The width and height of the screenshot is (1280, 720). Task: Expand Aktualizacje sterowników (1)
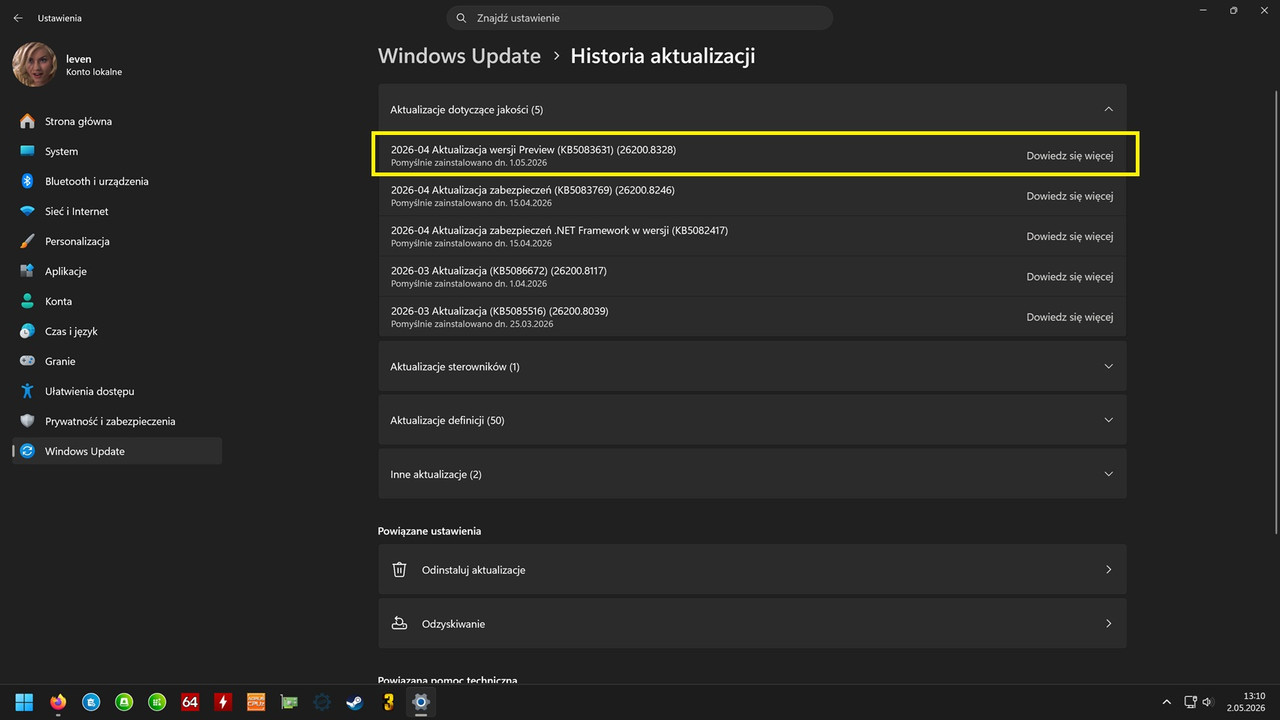(752, 366)
